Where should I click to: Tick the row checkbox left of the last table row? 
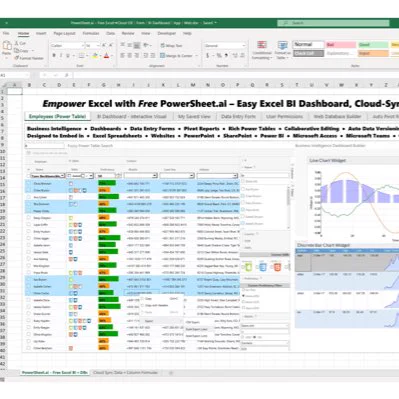[x=29, y=348]
